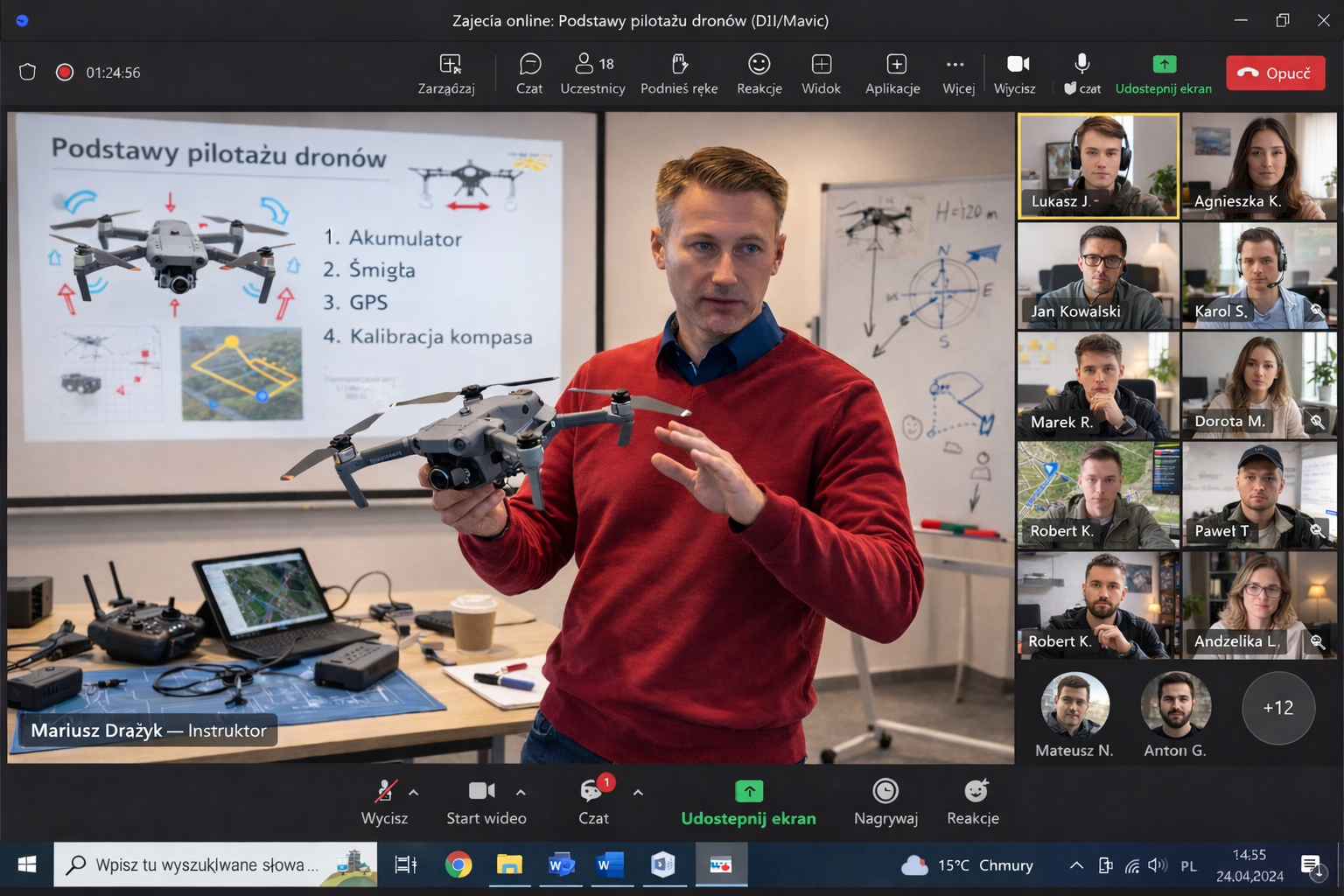The image size is (1344, 896).
Task: Click the red recording indicator
Action: tap(65, 73)
